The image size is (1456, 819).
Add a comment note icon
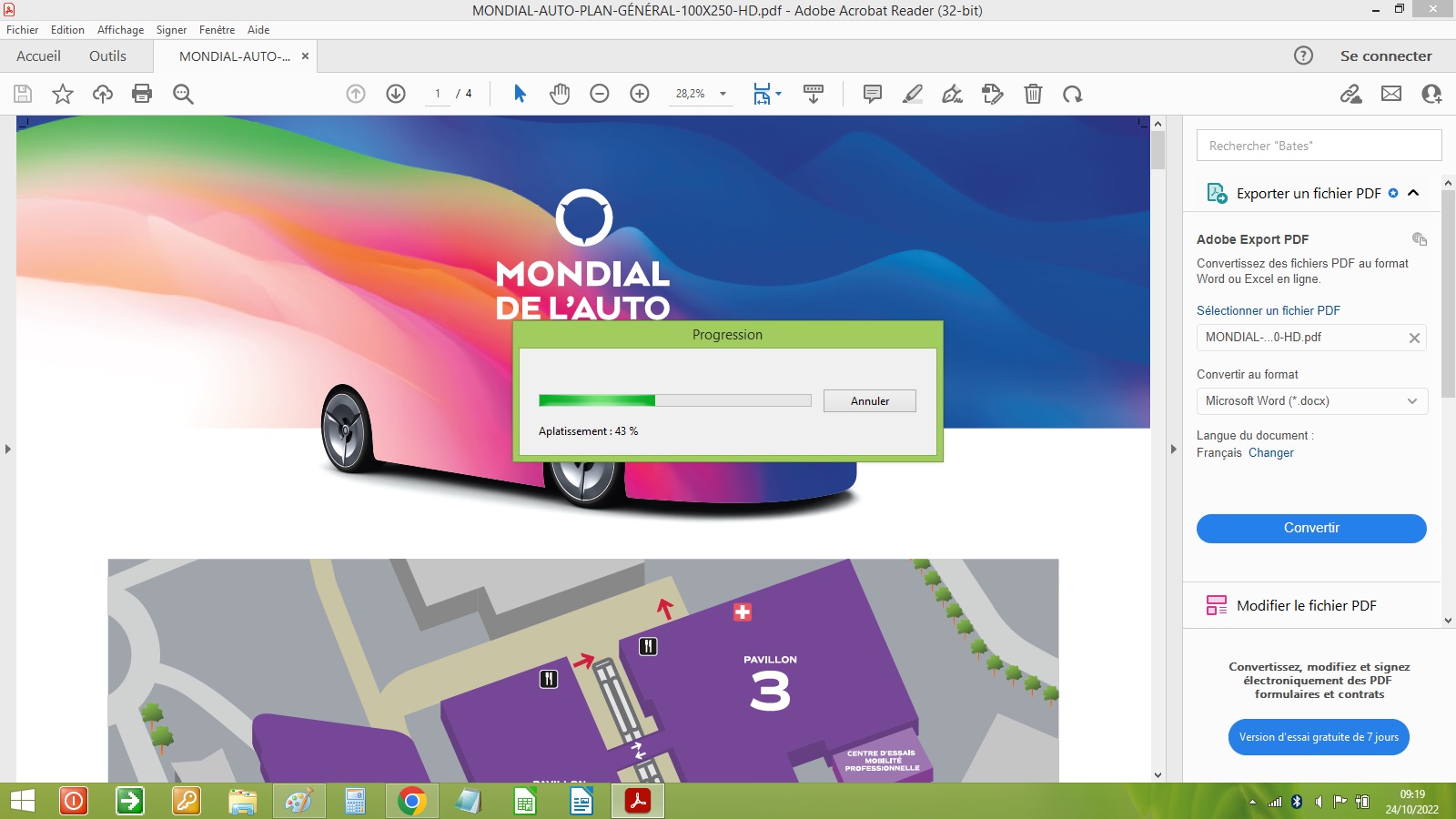point(873,94)
